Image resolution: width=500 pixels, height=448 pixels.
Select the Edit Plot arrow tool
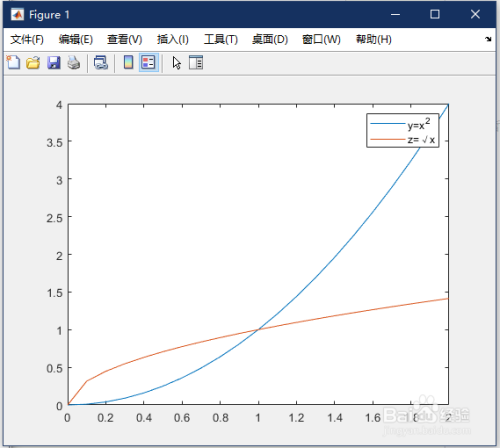pyautogui.click(x=177, y=63)
